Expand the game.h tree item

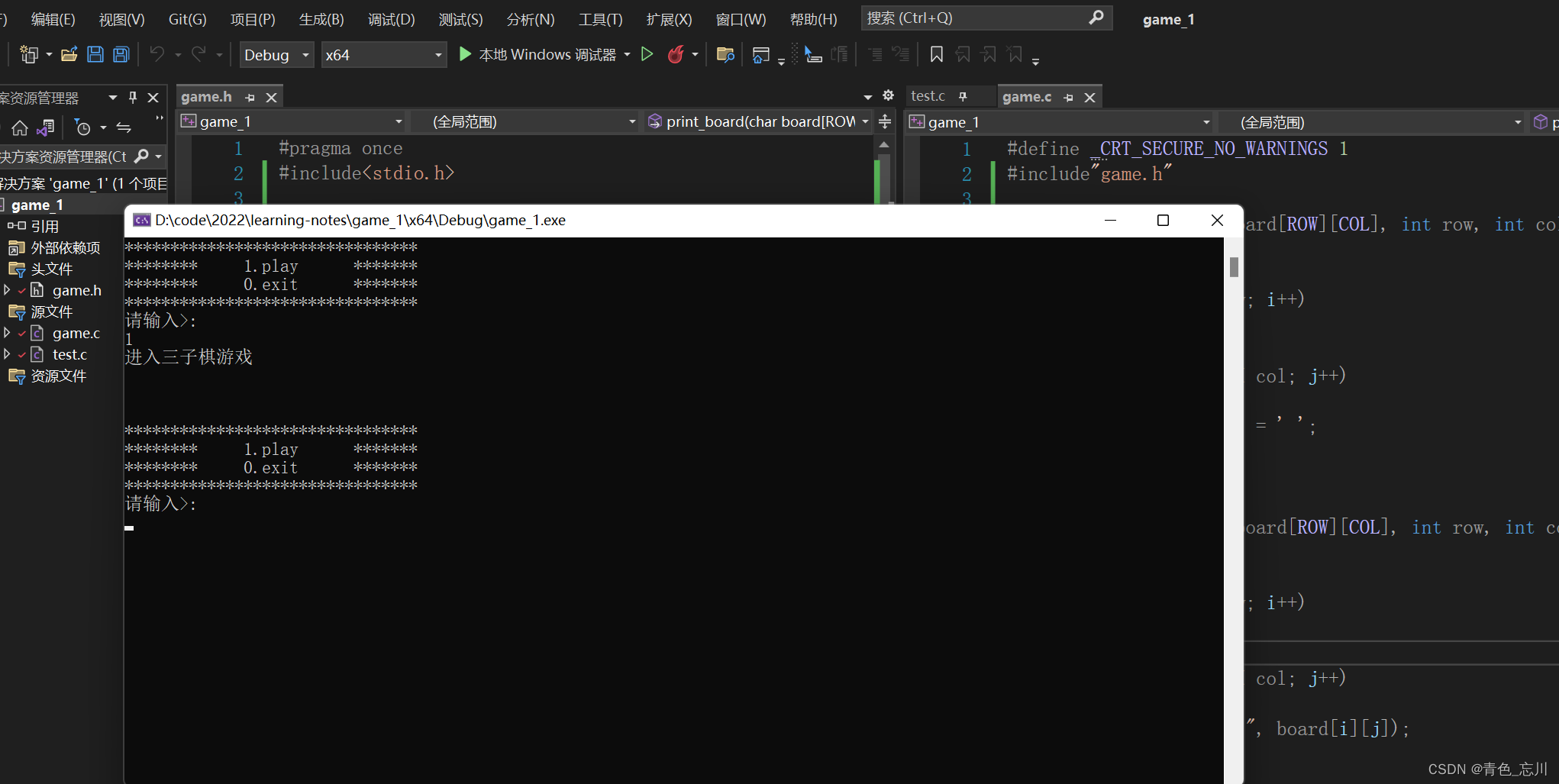(7, 290)
